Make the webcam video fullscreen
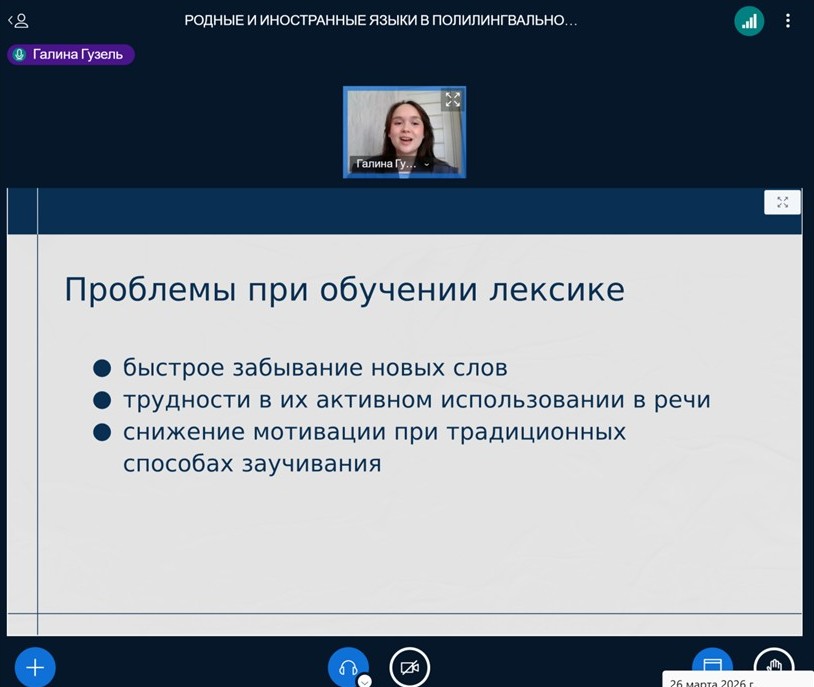 point(452,100)
